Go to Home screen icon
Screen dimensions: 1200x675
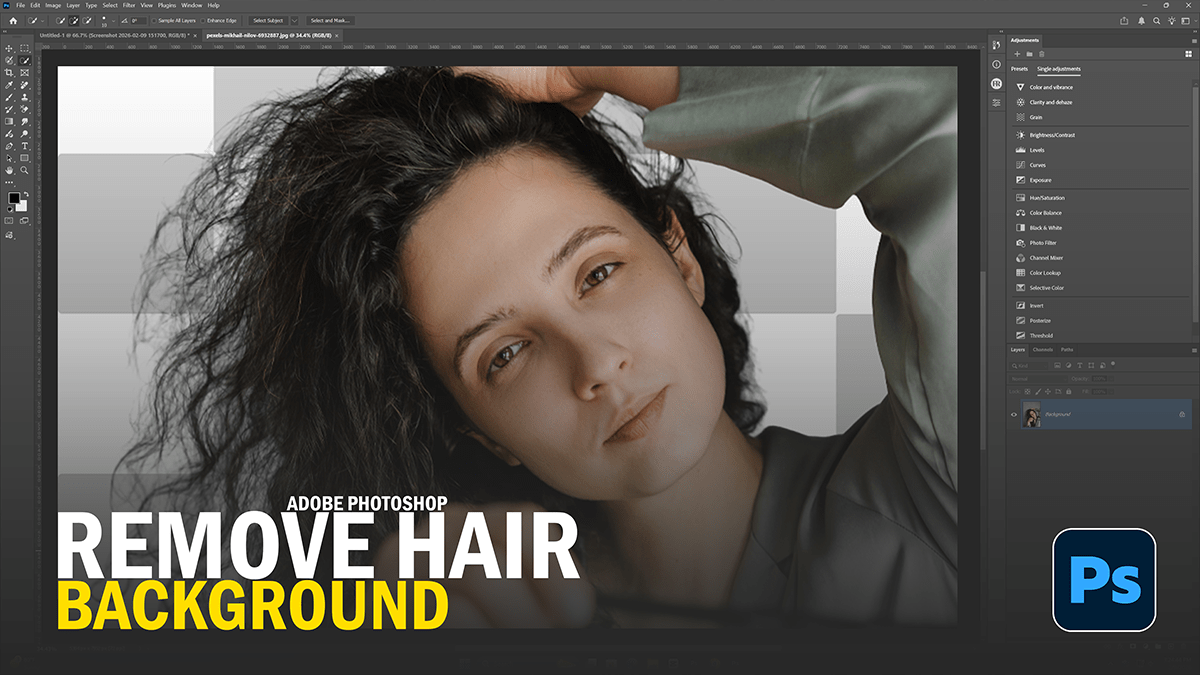coord(13,20)
